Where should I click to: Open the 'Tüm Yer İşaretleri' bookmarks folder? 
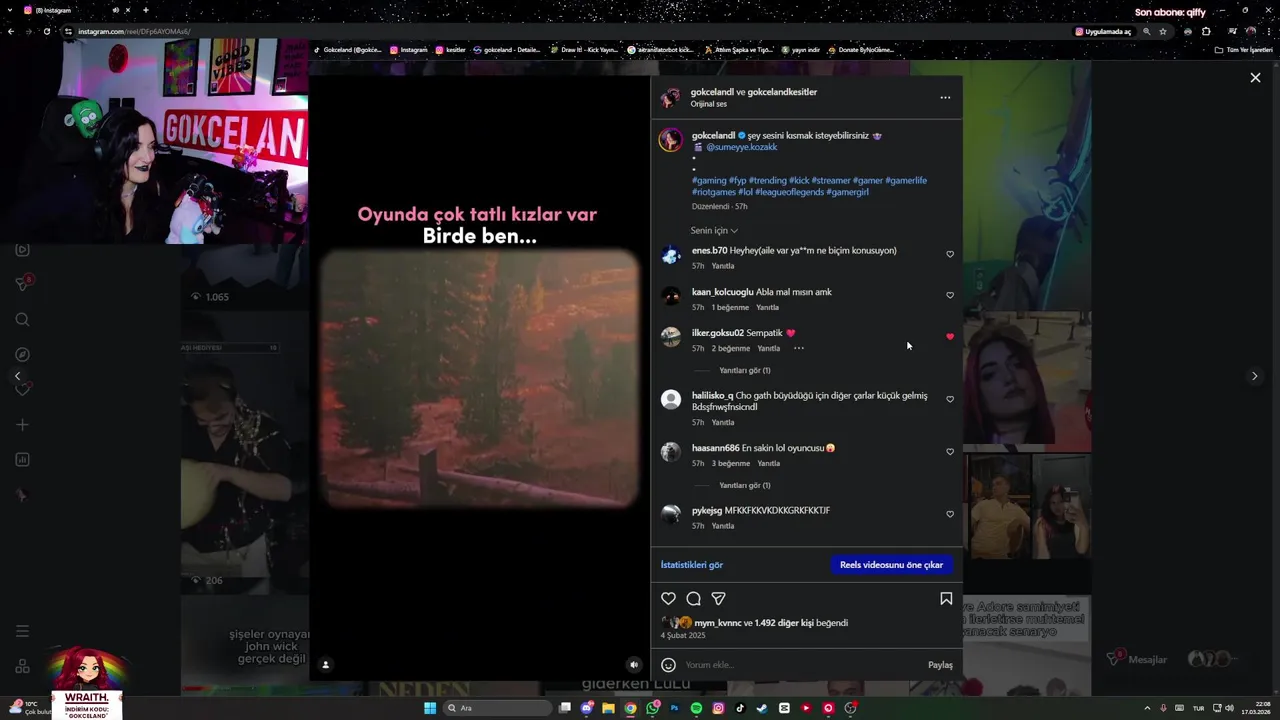point(1244,50)
